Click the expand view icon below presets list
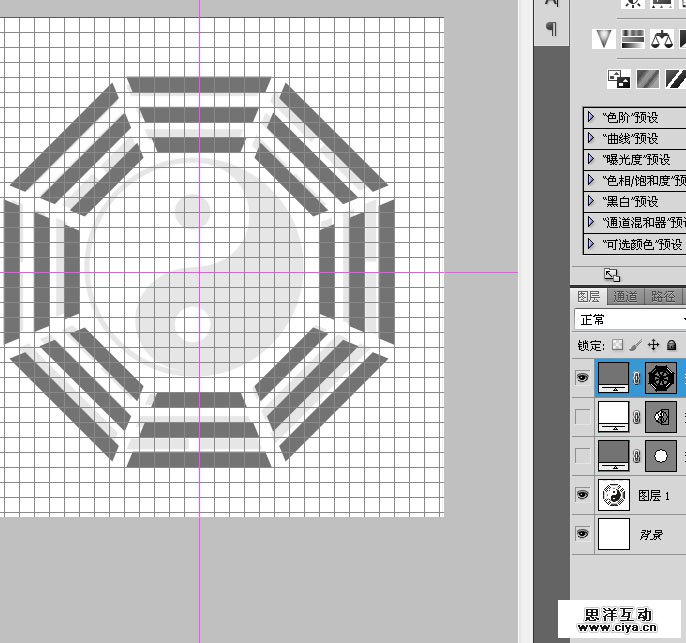Image resolution: width=686 pixels, height=643 pixels. (612, 275)
